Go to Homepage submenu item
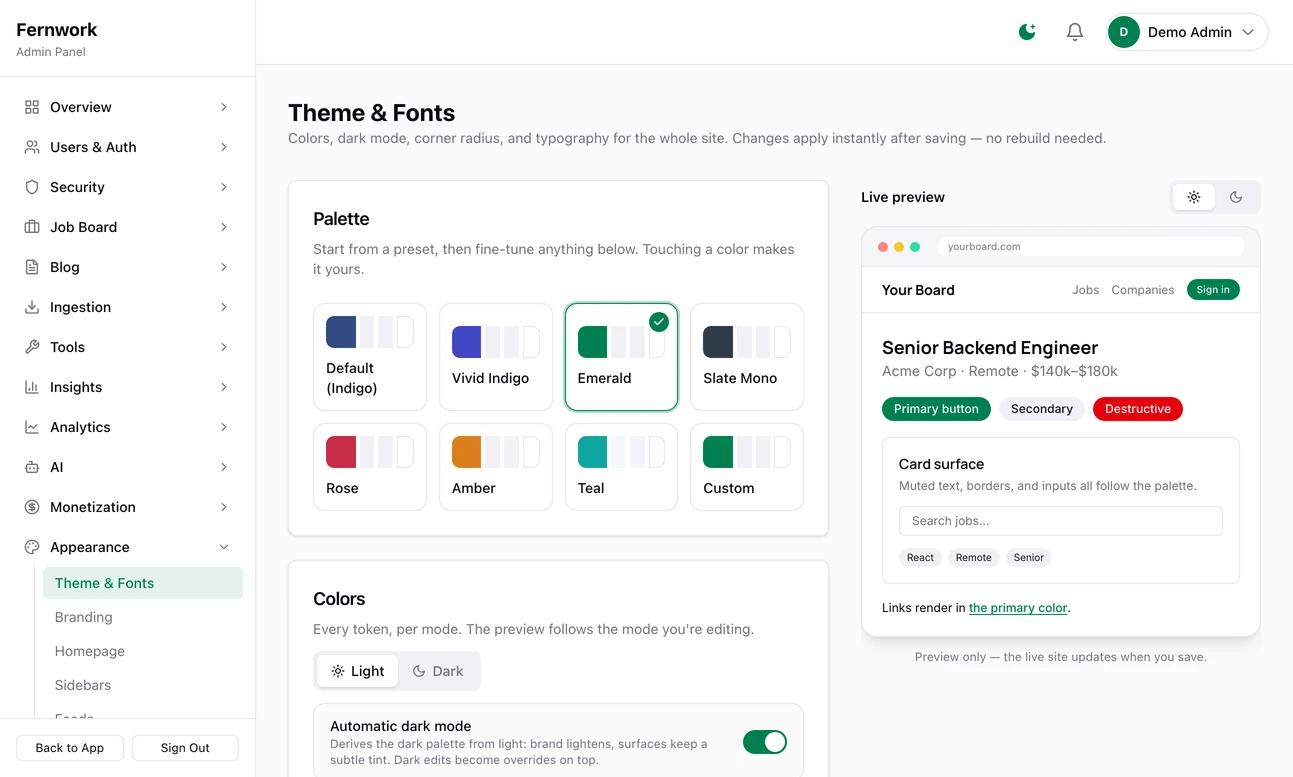Screen dimensions: 1293x777 click(x=143, y=651)
